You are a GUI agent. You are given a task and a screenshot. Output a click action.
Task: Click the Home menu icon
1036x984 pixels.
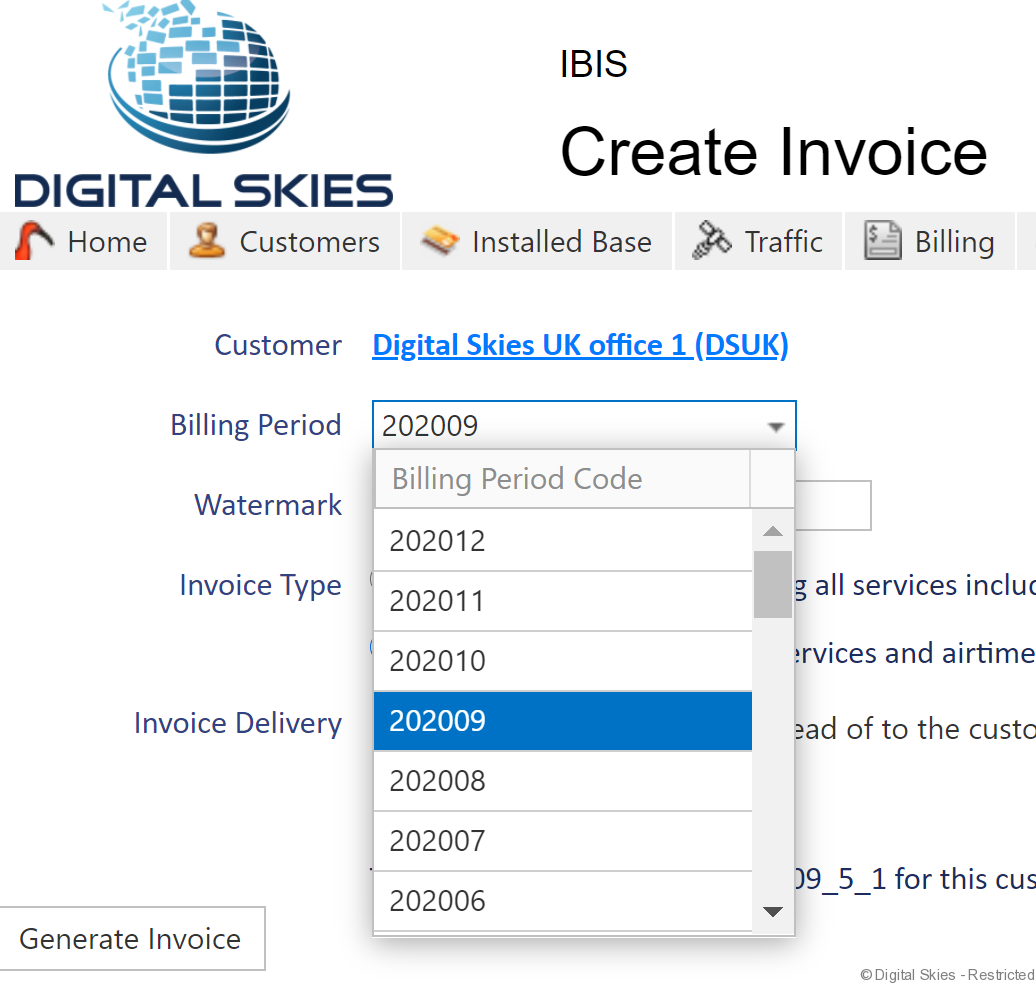35,242
